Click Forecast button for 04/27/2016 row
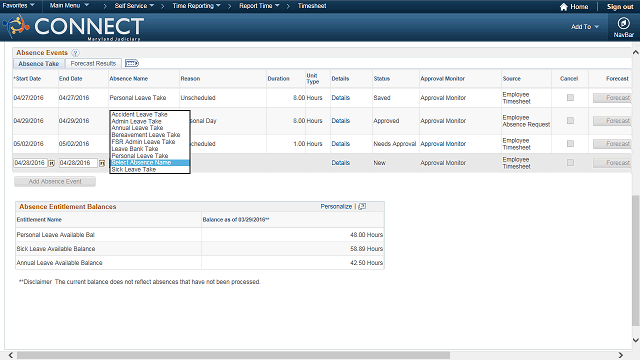The image size is (640, 360). point(612,98)
